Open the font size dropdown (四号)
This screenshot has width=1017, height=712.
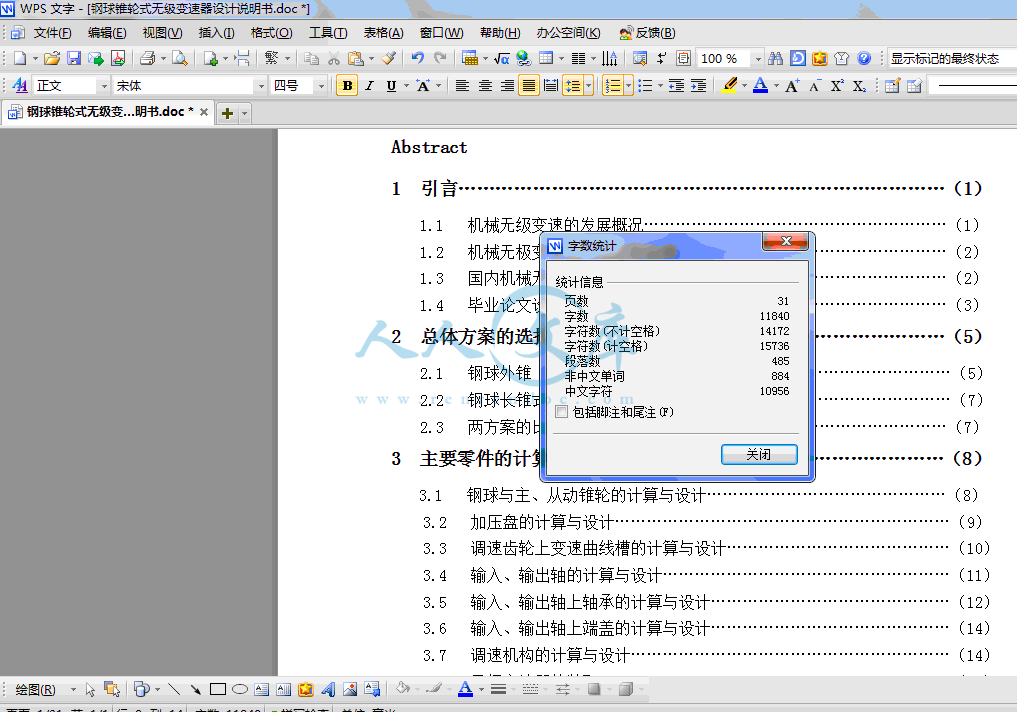320,86
